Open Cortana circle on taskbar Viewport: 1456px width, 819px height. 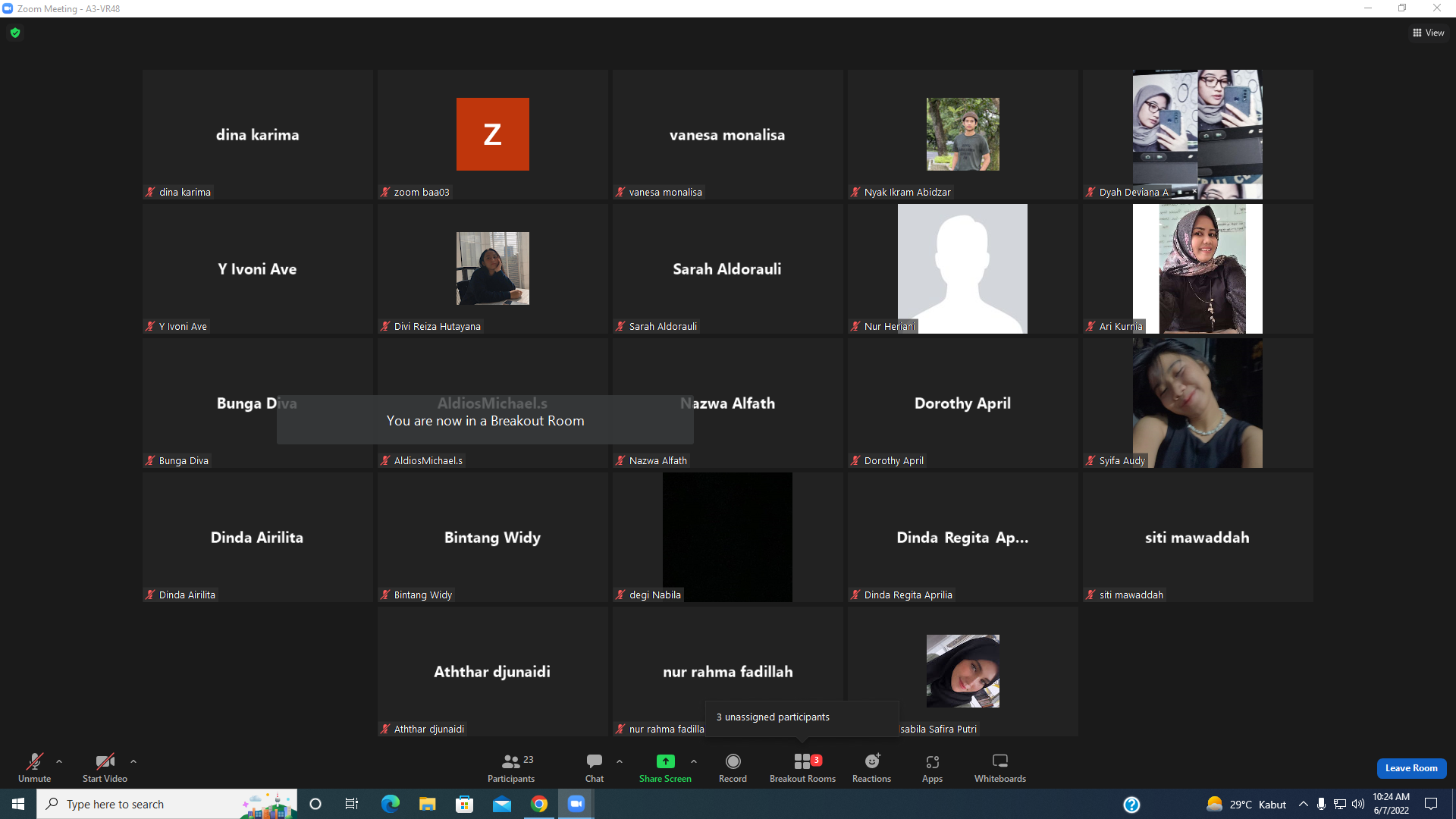coord(315,804)
